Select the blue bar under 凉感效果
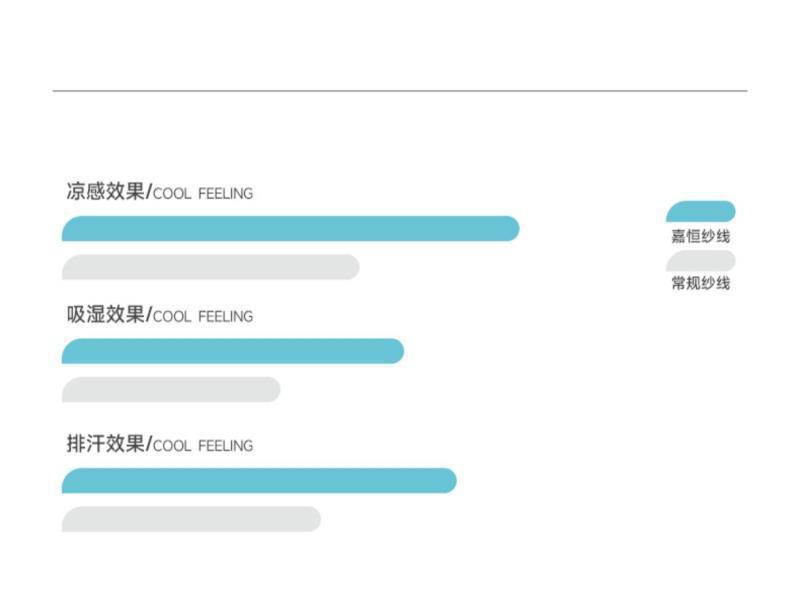800x599 pixels. tap(290, 229)
